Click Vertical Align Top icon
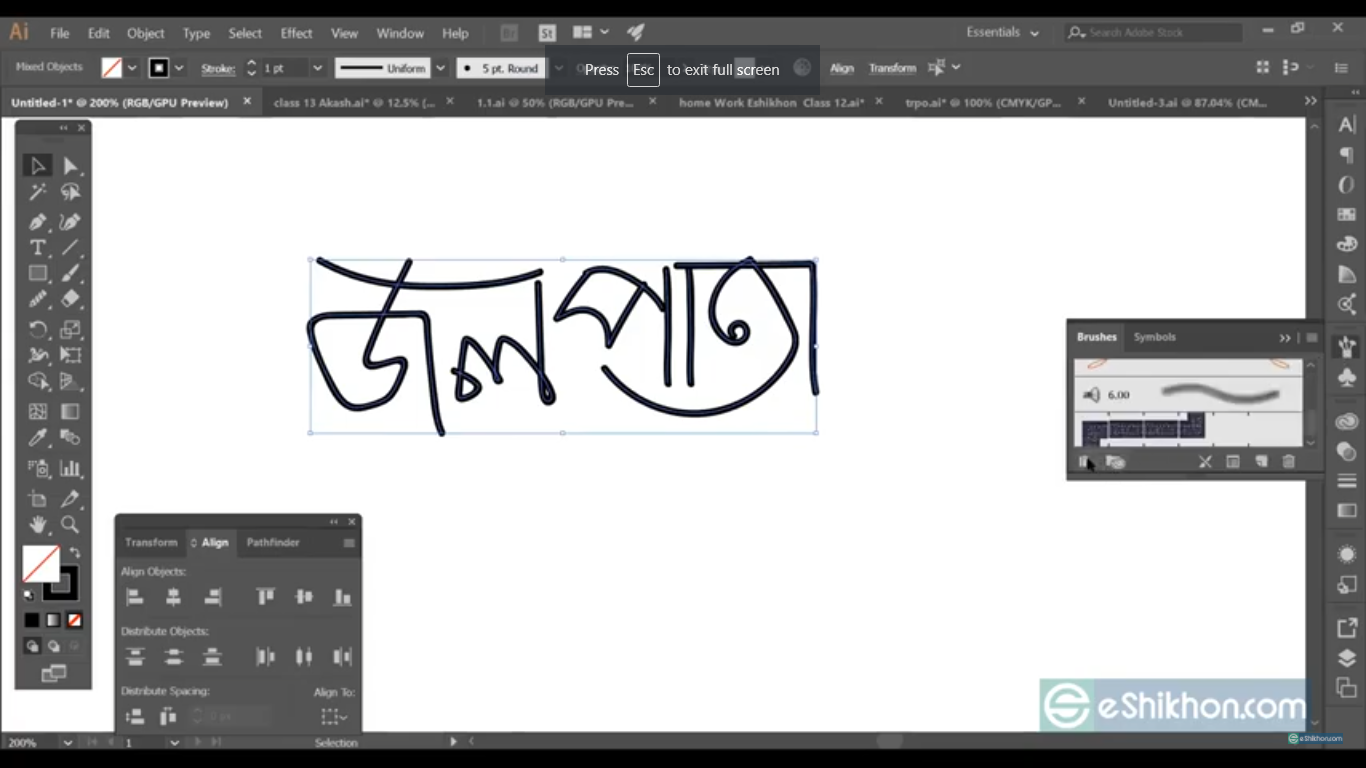The image size is (1366, 768). point(265,598)
